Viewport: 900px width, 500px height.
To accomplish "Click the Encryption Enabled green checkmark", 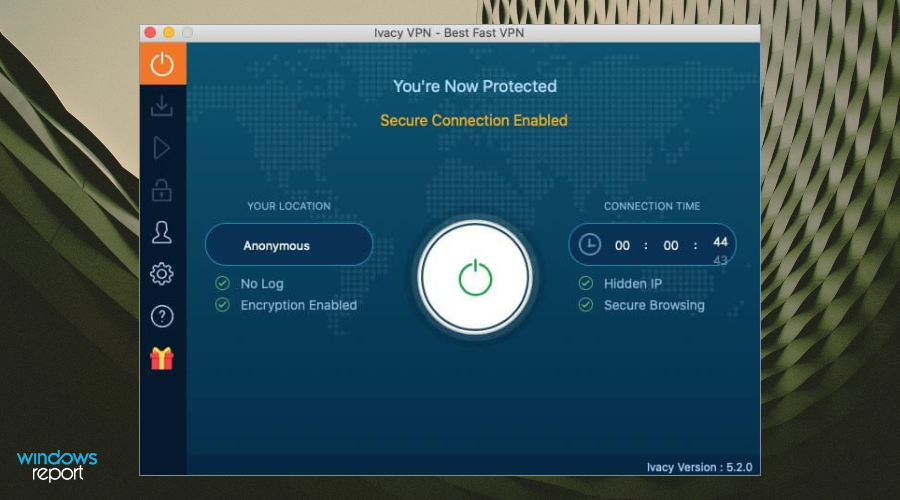I will pyautogui.click(x=222, y=305).
